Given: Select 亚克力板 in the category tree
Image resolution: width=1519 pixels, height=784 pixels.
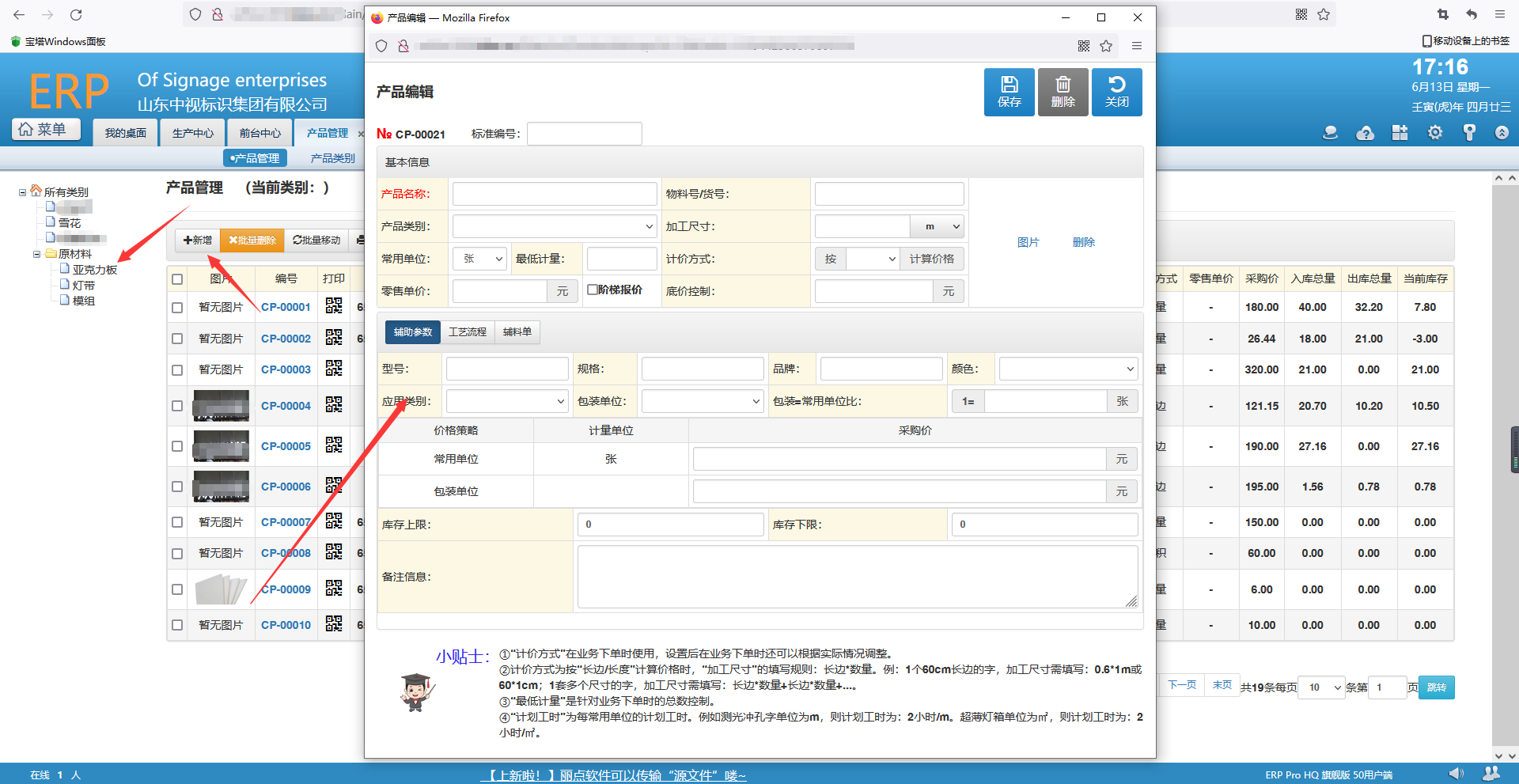Looking at the screenshot, I should coord(95,270).
